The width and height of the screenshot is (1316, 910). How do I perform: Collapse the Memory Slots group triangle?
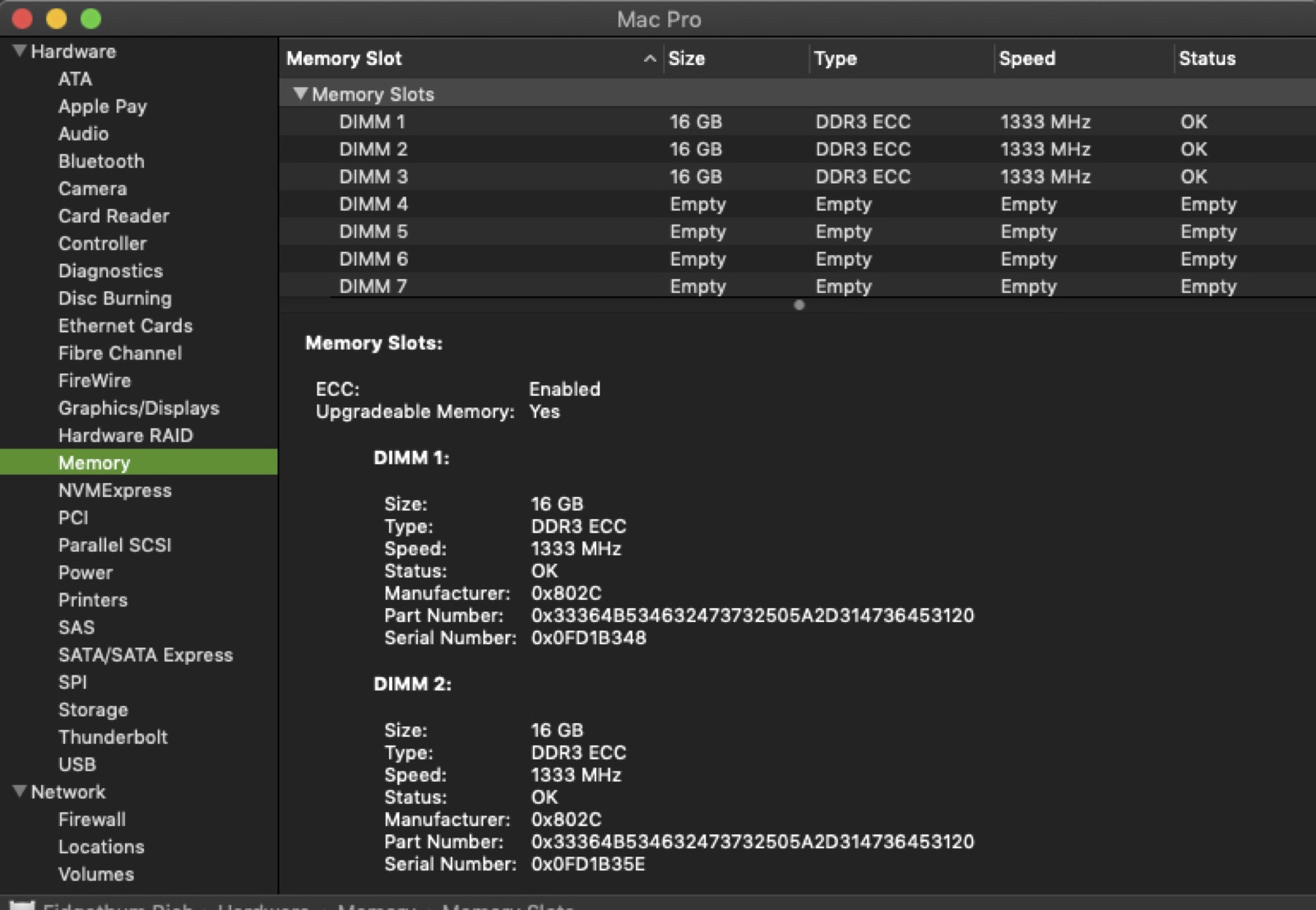300,94
